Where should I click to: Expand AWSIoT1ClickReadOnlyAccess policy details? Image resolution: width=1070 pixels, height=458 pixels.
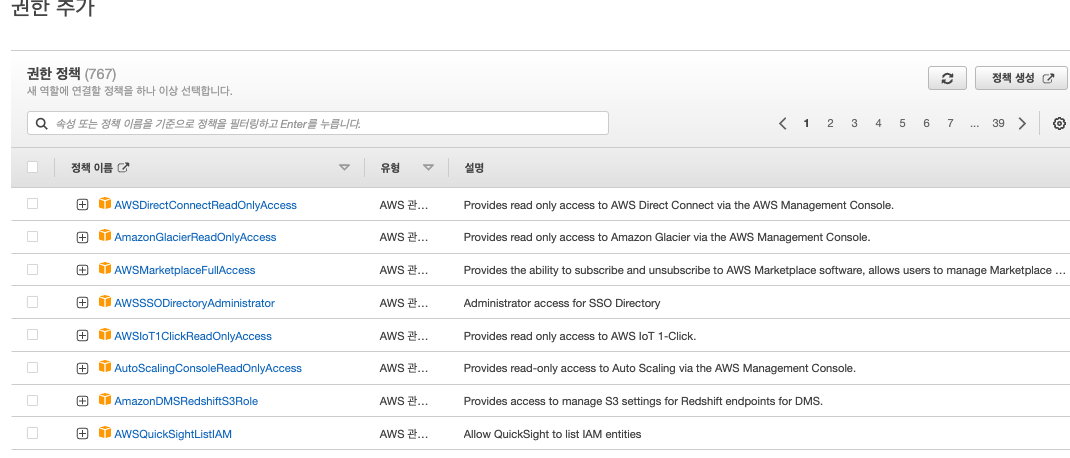pyautogui.click(x=83, y=336)
